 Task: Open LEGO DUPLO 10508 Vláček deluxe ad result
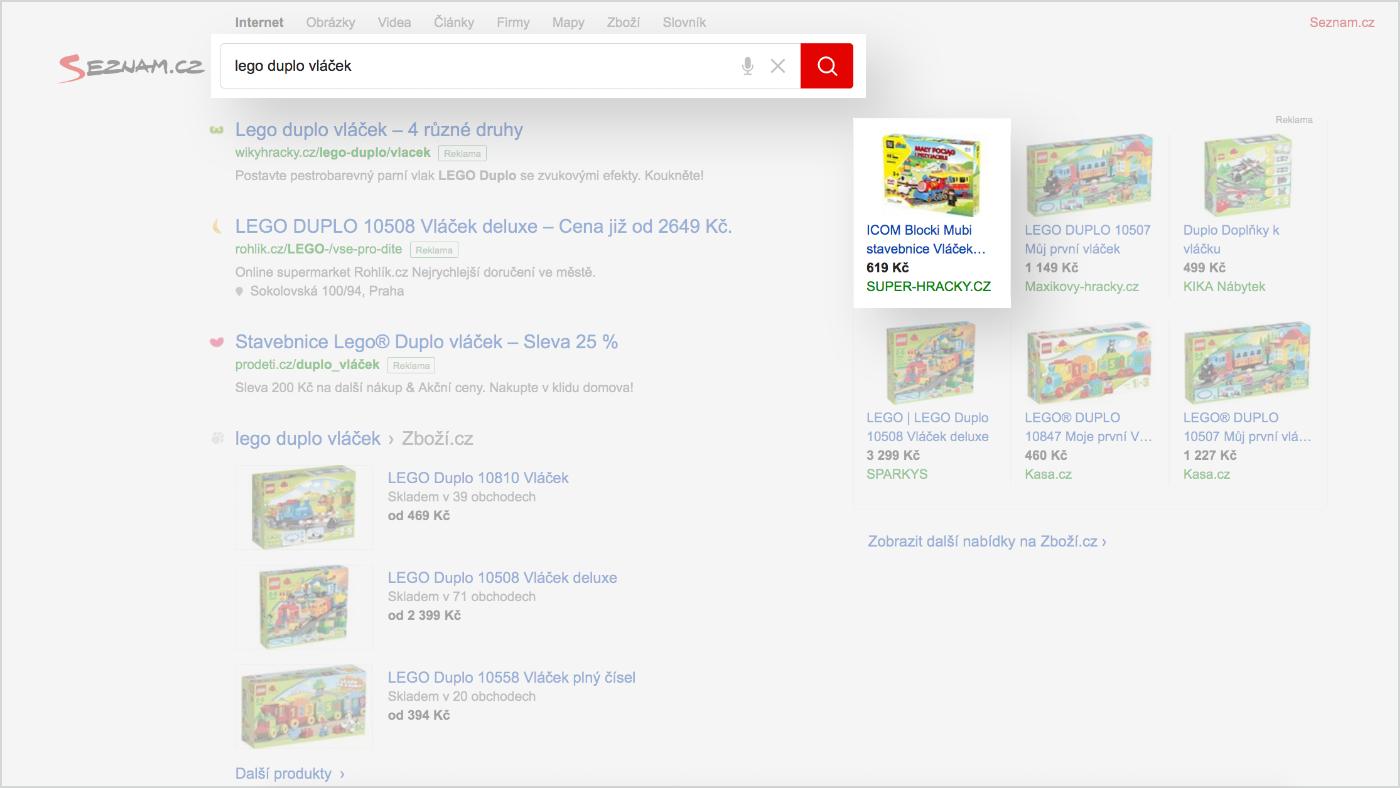484,226
